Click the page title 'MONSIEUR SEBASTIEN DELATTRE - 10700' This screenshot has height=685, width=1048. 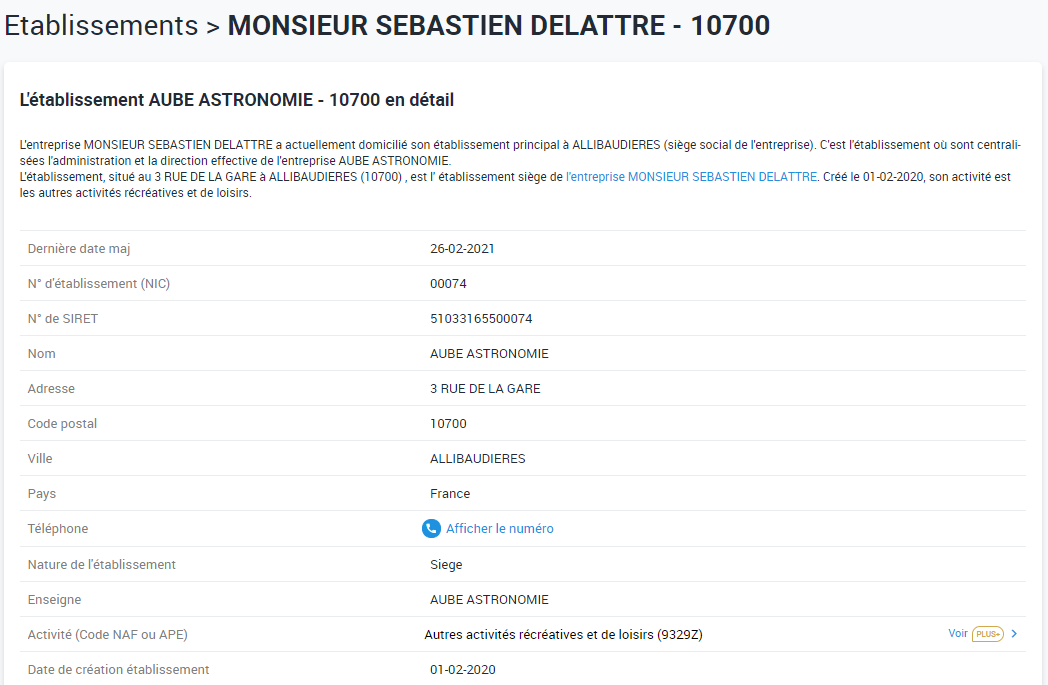point(499,26)
